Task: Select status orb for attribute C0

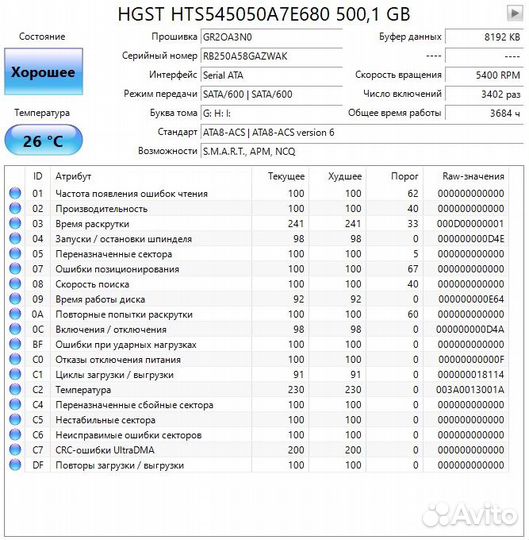Action: pos(15,360)
